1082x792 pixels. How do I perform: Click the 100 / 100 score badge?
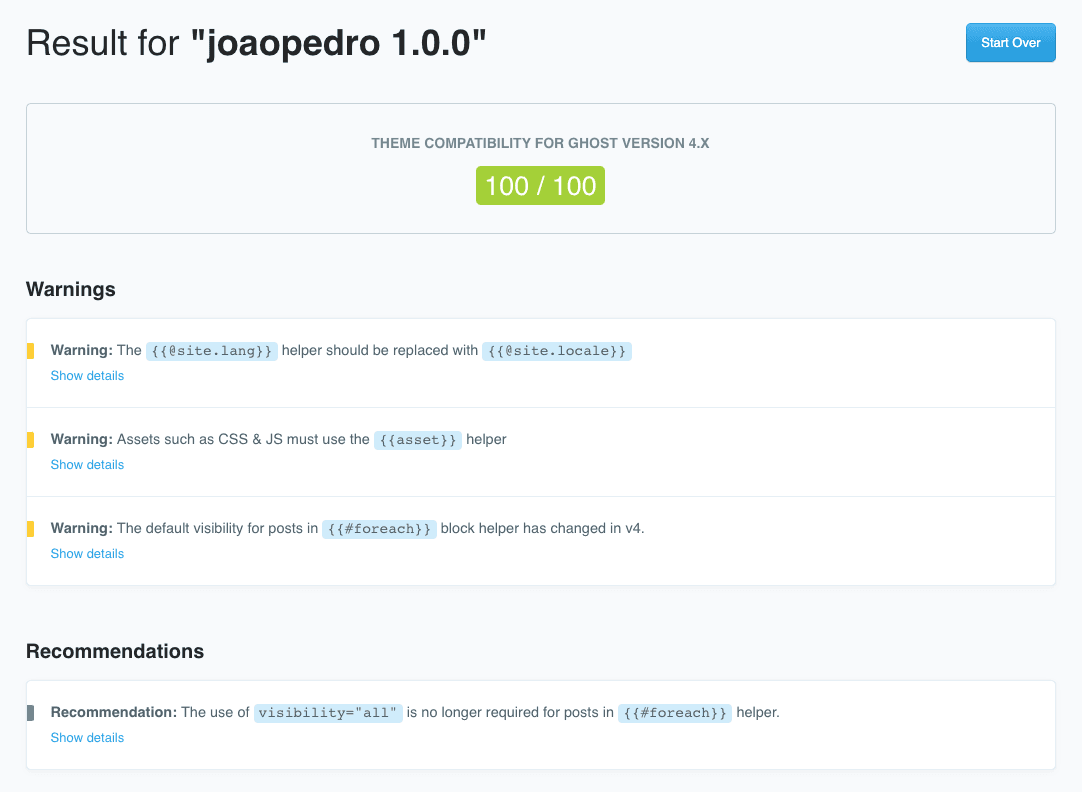click(540, 186)
